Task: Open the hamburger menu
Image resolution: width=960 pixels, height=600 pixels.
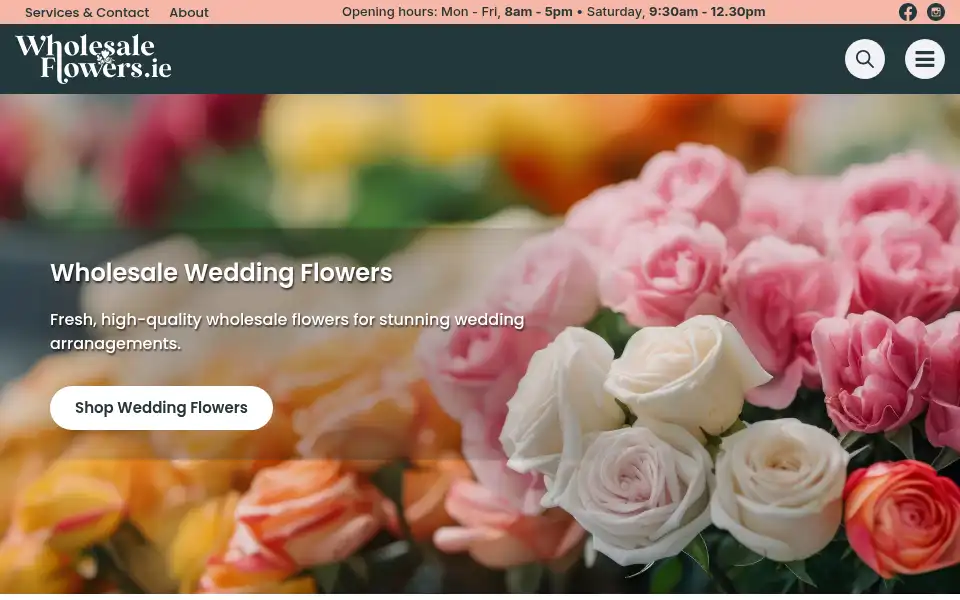Action: pyautogui.click(x=924, y=59)
